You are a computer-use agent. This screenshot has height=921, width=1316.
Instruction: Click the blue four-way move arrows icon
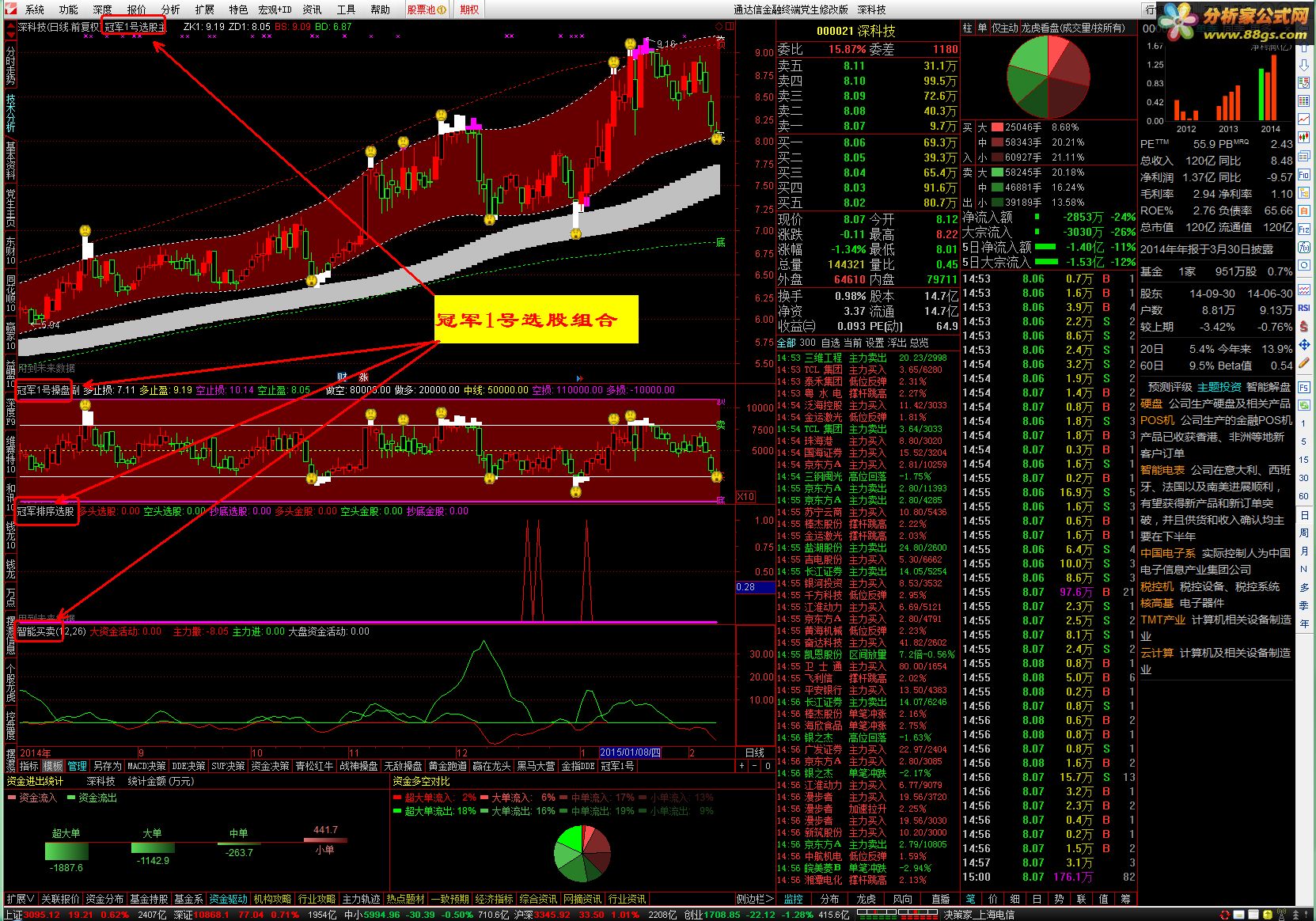point(1304,345)
